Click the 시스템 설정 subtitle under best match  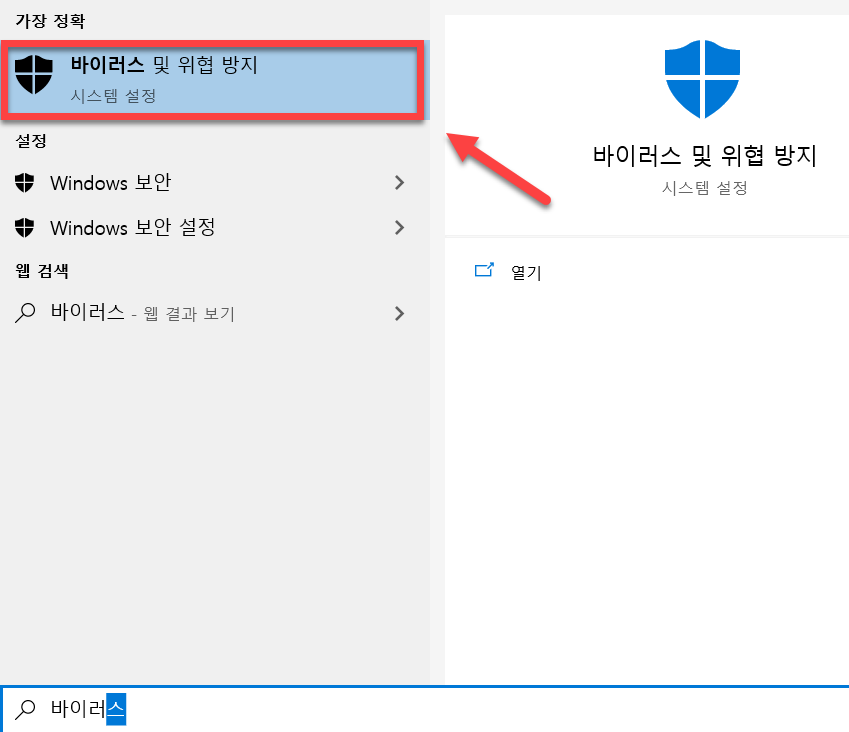coord(113,96)
